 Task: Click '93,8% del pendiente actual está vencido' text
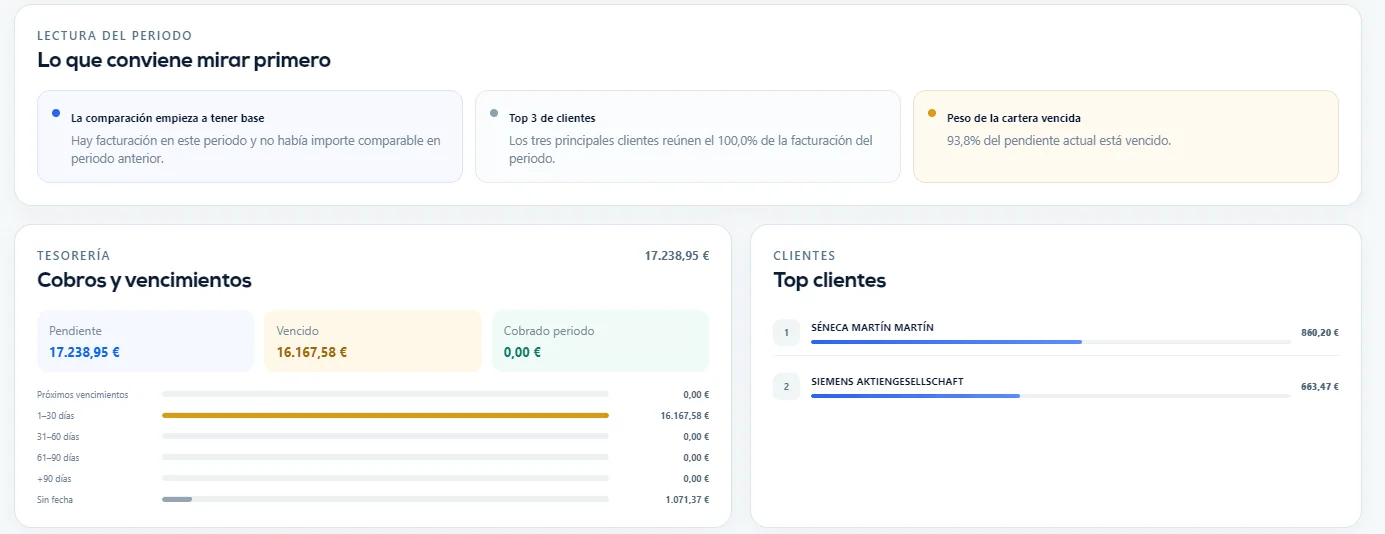[x=1059, y=141]
